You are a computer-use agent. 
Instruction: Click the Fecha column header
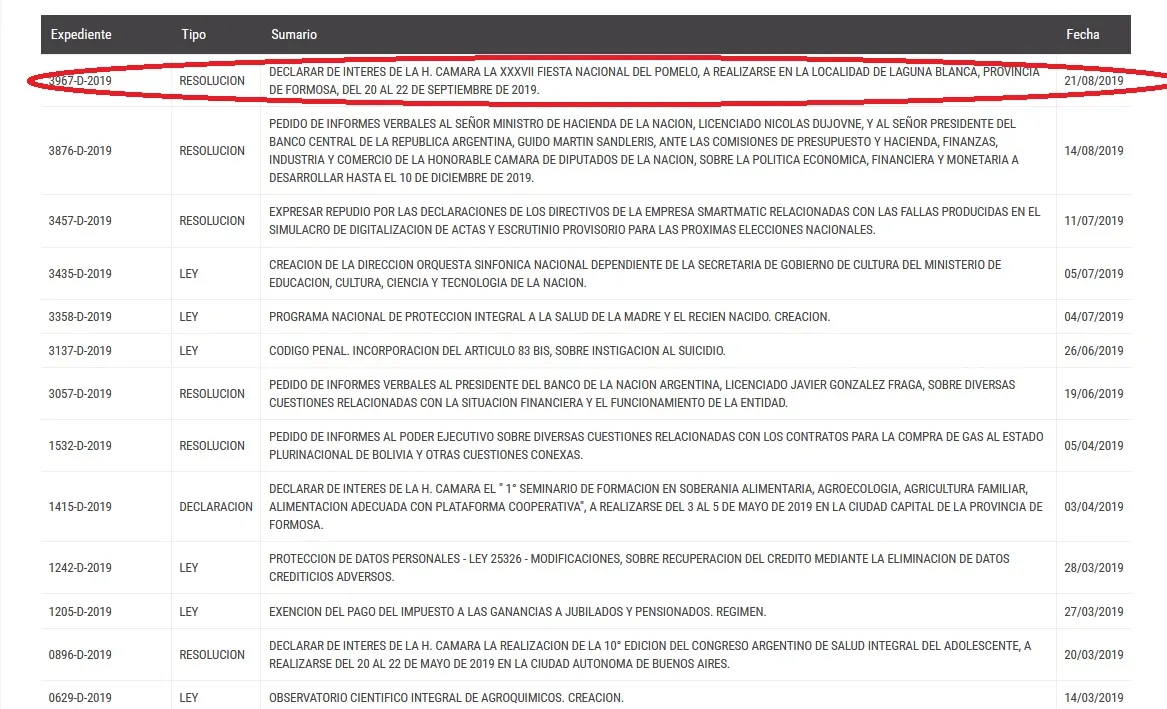1082,34
